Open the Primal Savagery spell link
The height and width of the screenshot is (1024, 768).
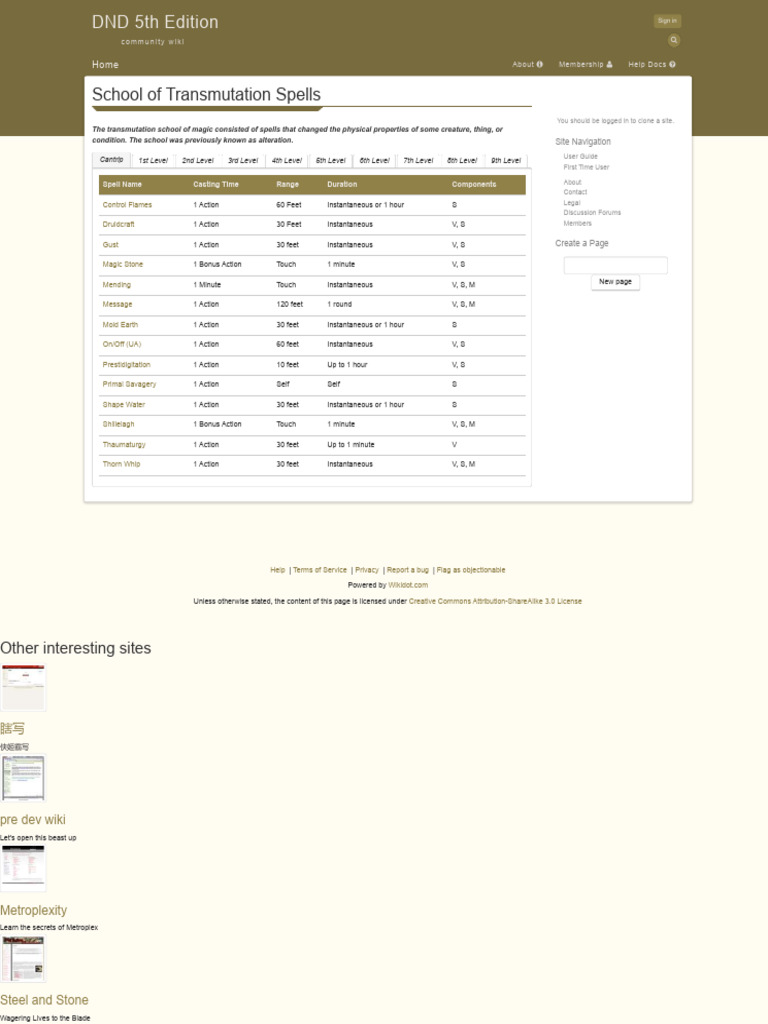click(x=129, y=385)
